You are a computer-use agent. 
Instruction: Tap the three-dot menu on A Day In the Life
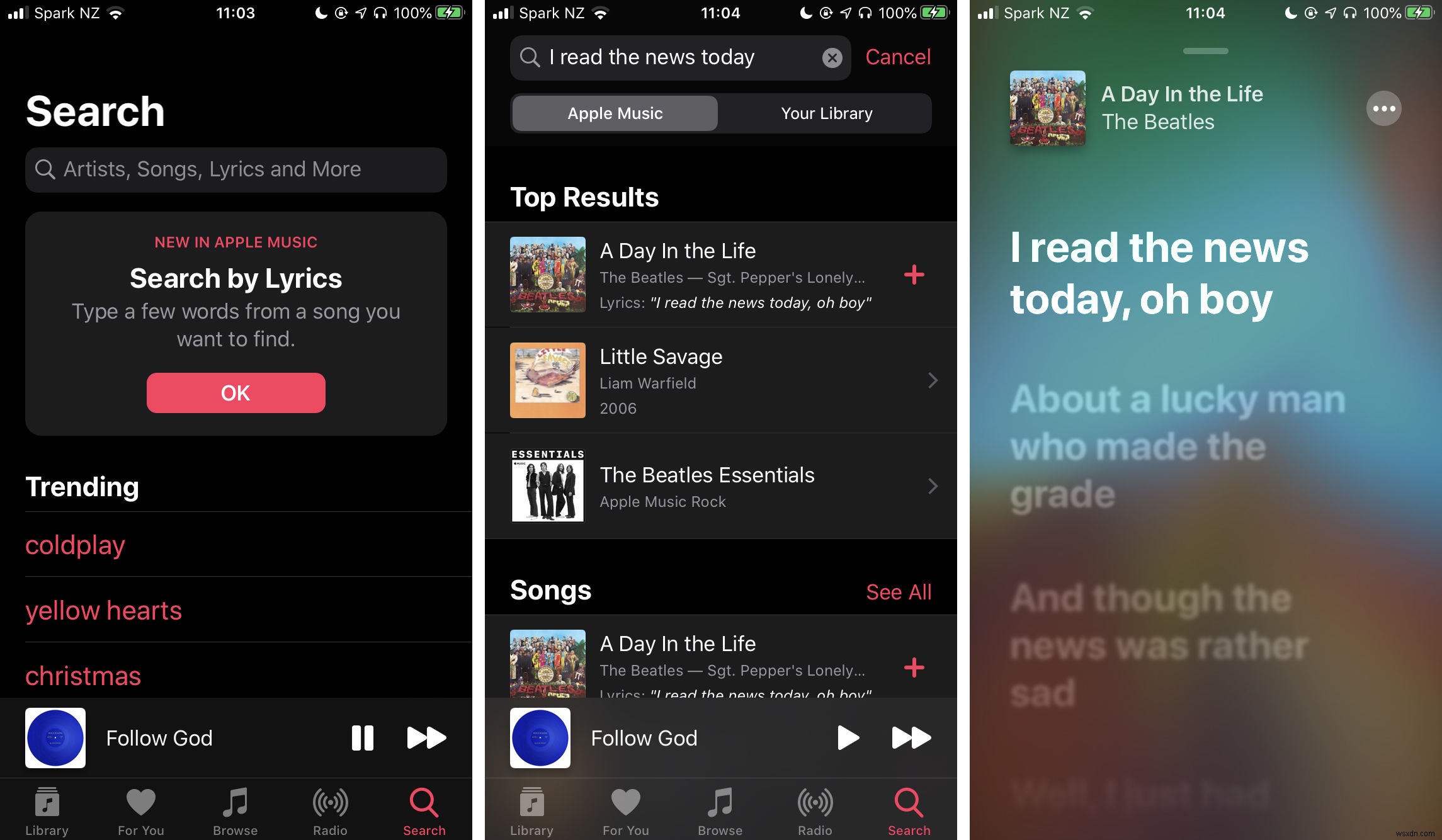1383,108
